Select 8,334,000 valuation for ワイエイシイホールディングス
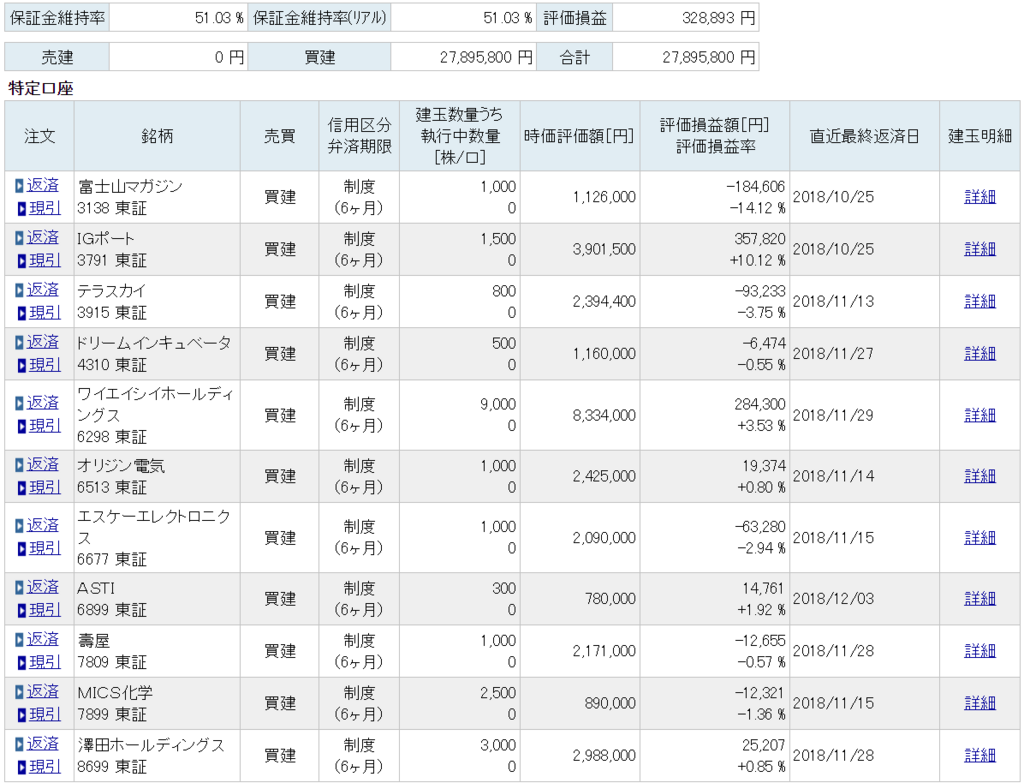Screen dimensions: 1024x783 pyautogui.click(x=604, y=415)
